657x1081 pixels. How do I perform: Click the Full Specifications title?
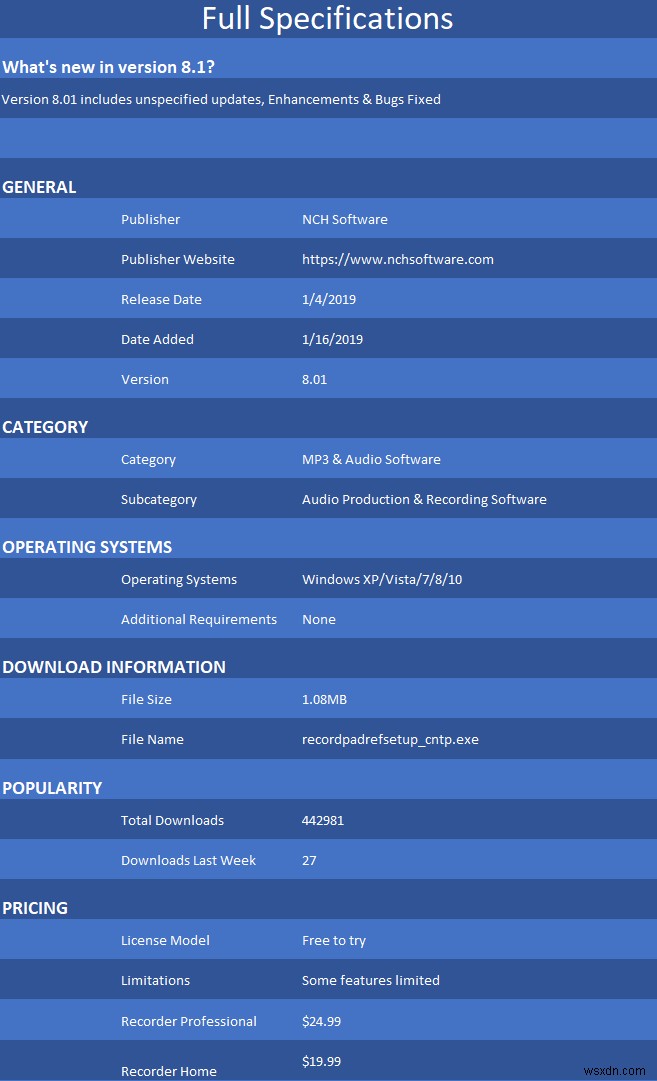coord(327,19)
